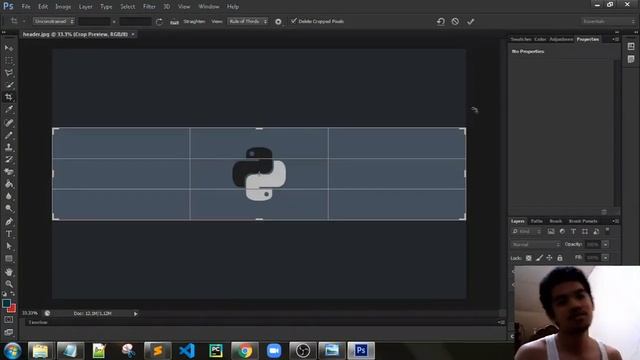This screenshot has height=360, width=640.
Task: Toggle lock image pixels
Action: point(539,258)
